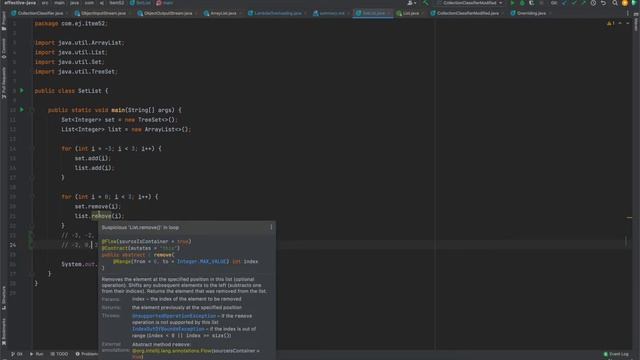
Task: Collapse first for-loop fold marker
Action: [x=31, y=149]
